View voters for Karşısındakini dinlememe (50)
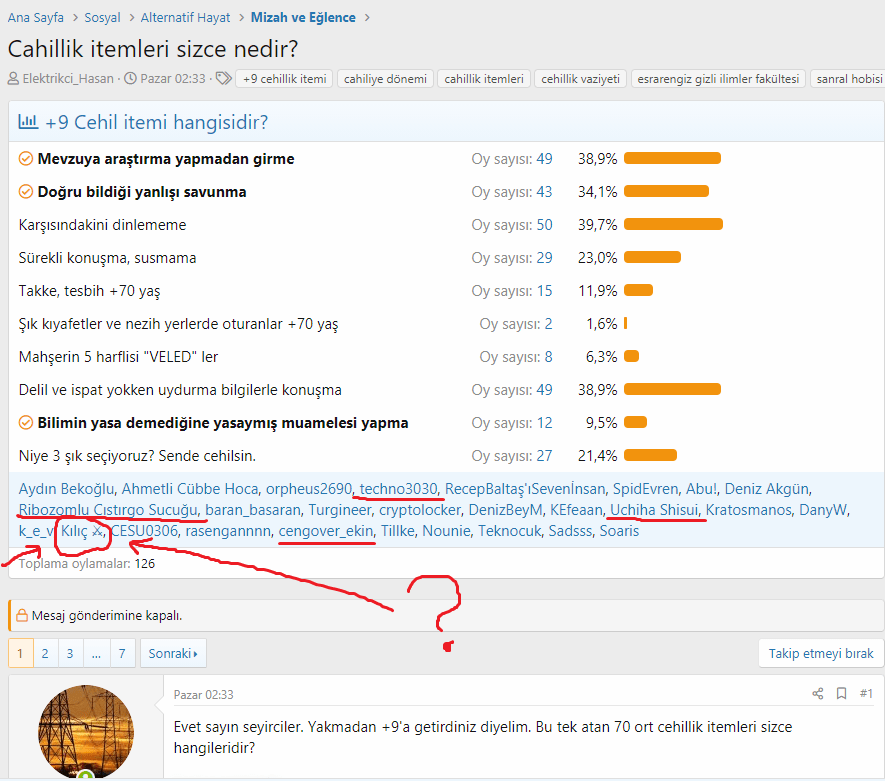 (544, 225)
